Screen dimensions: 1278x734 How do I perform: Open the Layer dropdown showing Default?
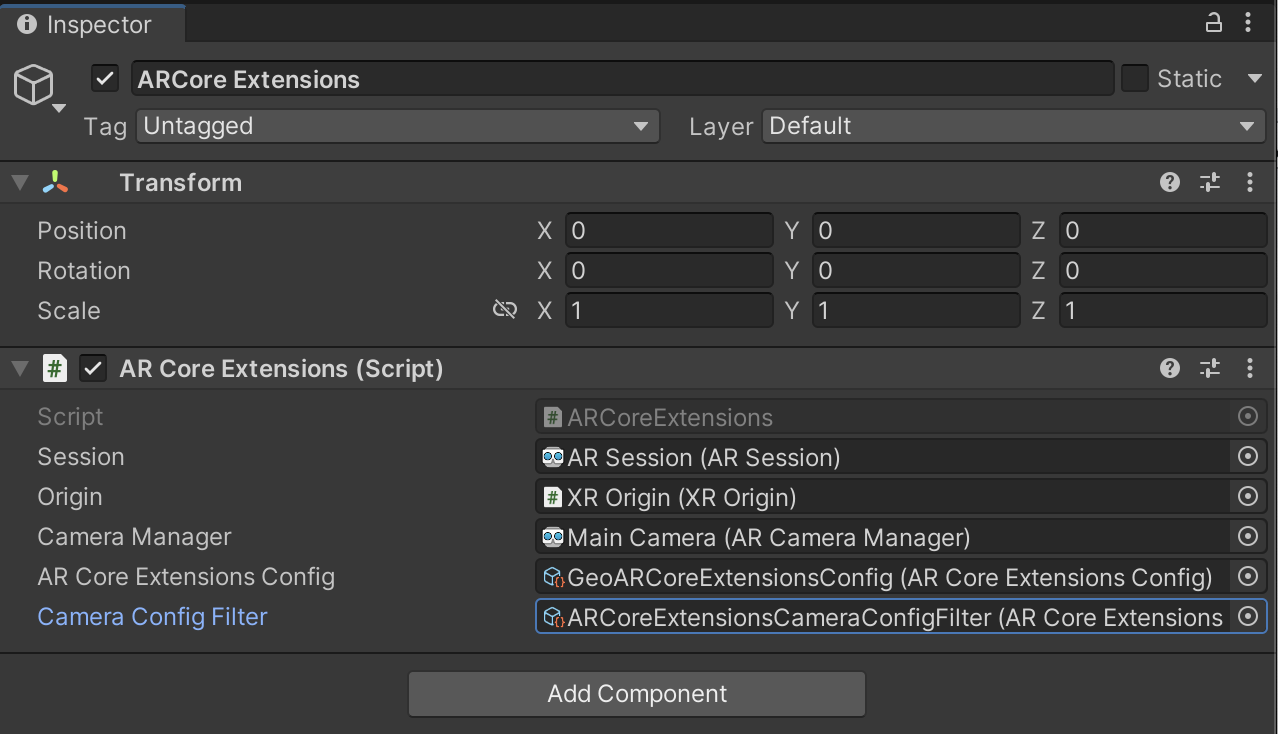(1013, 126)
